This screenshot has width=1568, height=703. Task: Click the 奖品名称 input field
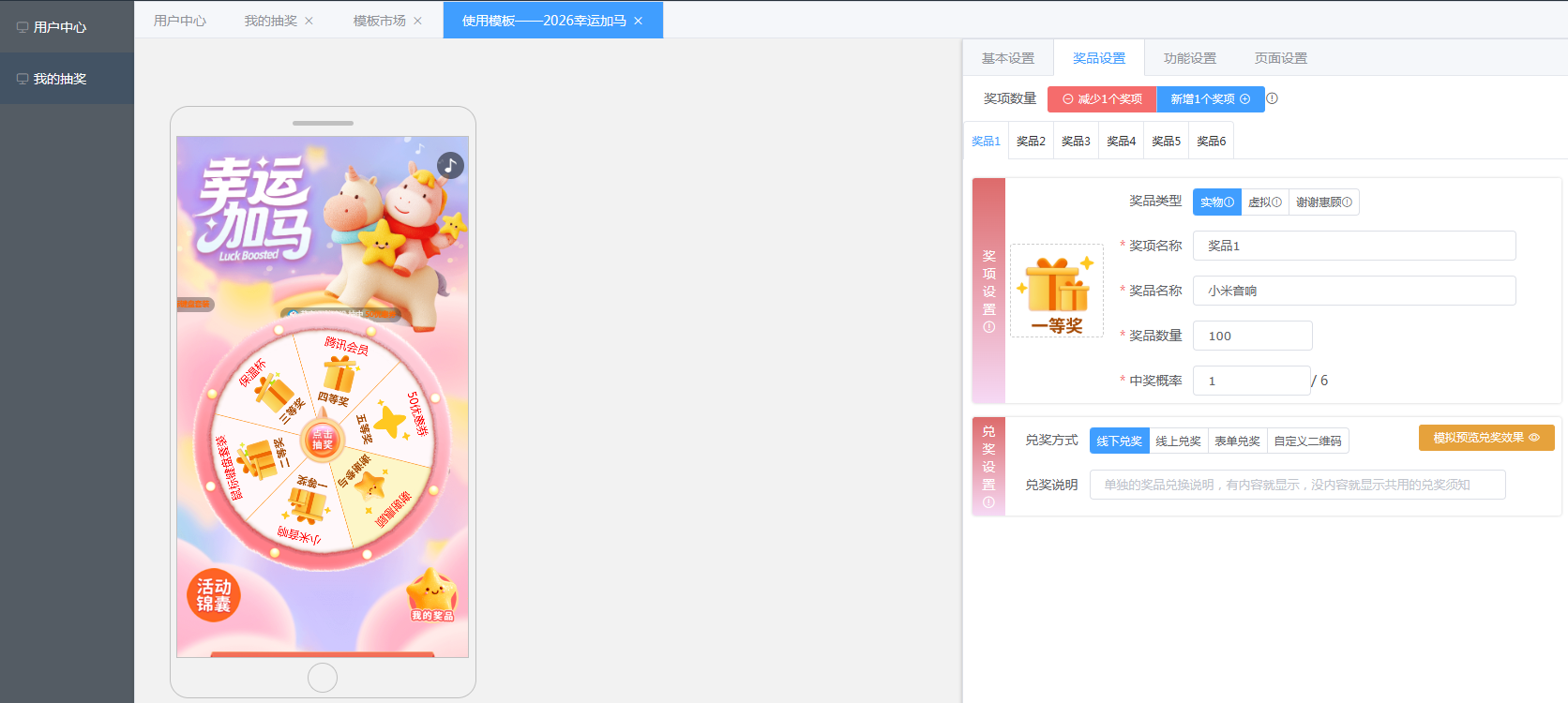pyautogui.click(x=1353, y=291)
